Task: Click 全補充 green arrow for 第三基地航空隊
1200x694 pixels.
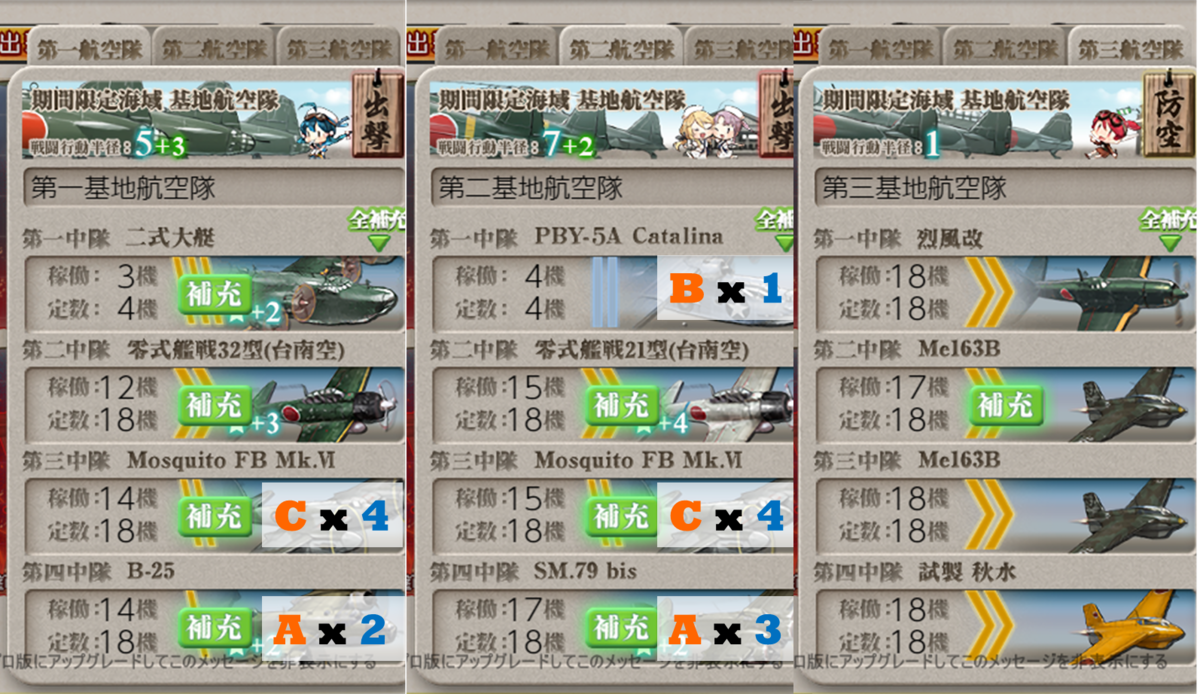Action: (x=1168, y=230)
